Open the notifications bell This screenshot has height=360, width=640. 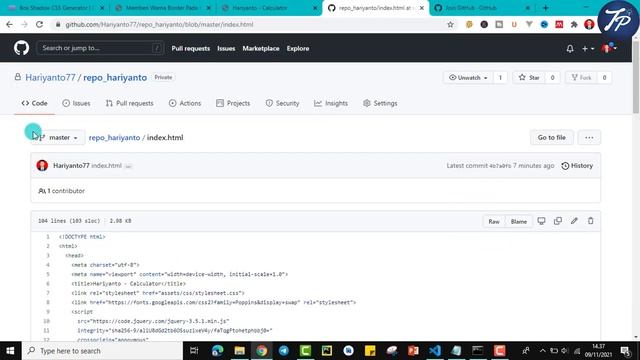pos(570,49)
